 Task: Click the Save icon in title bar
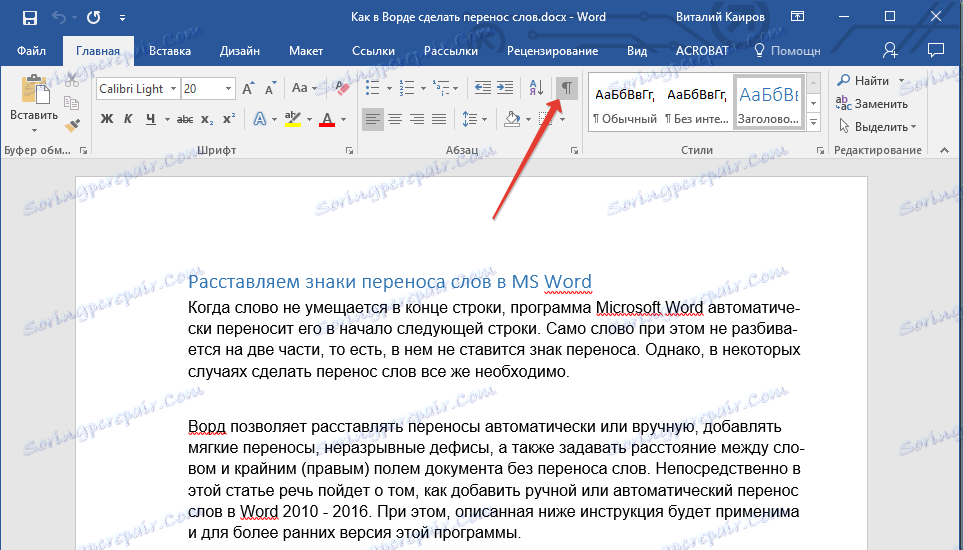point(29,18)
